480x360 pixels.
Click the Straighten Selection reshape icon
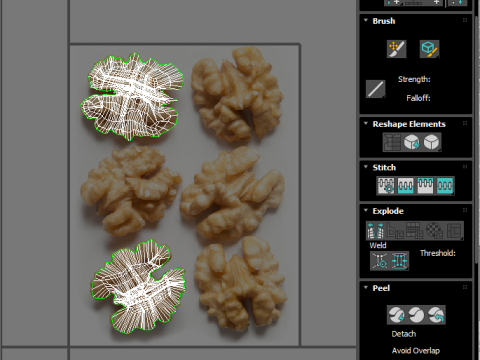(x=392, y=142)
